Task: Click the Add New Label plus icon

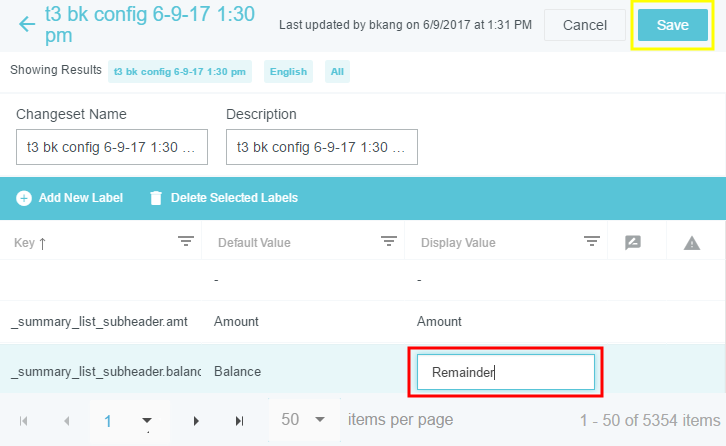Action: (24, 198)
